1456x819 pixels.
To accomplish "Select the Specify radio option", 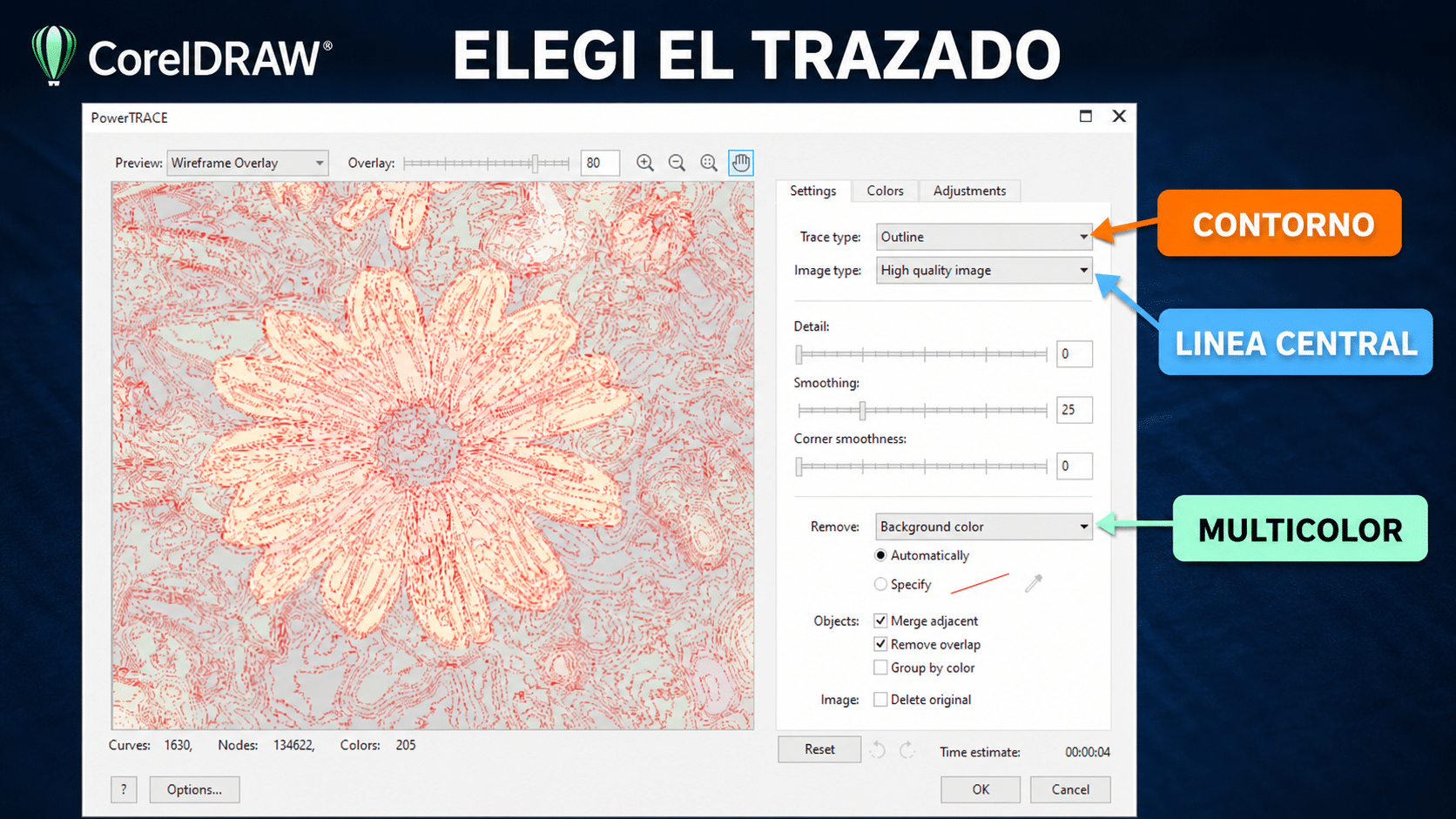I will tap(880, 584).
